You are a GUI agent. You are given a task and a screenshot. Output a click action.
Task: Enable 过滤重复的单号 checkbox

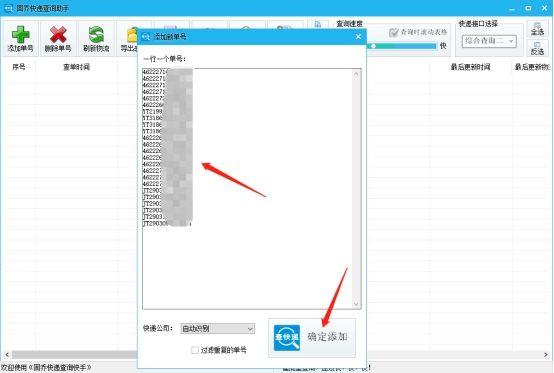(x=195, y=350)
